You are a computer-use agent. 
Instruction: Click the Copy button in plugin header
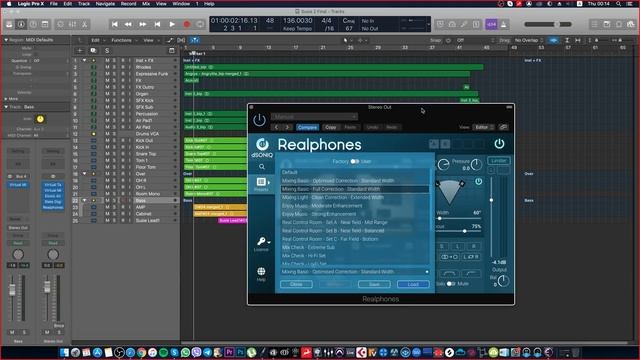pyautogui.click(x=331, y=127)
